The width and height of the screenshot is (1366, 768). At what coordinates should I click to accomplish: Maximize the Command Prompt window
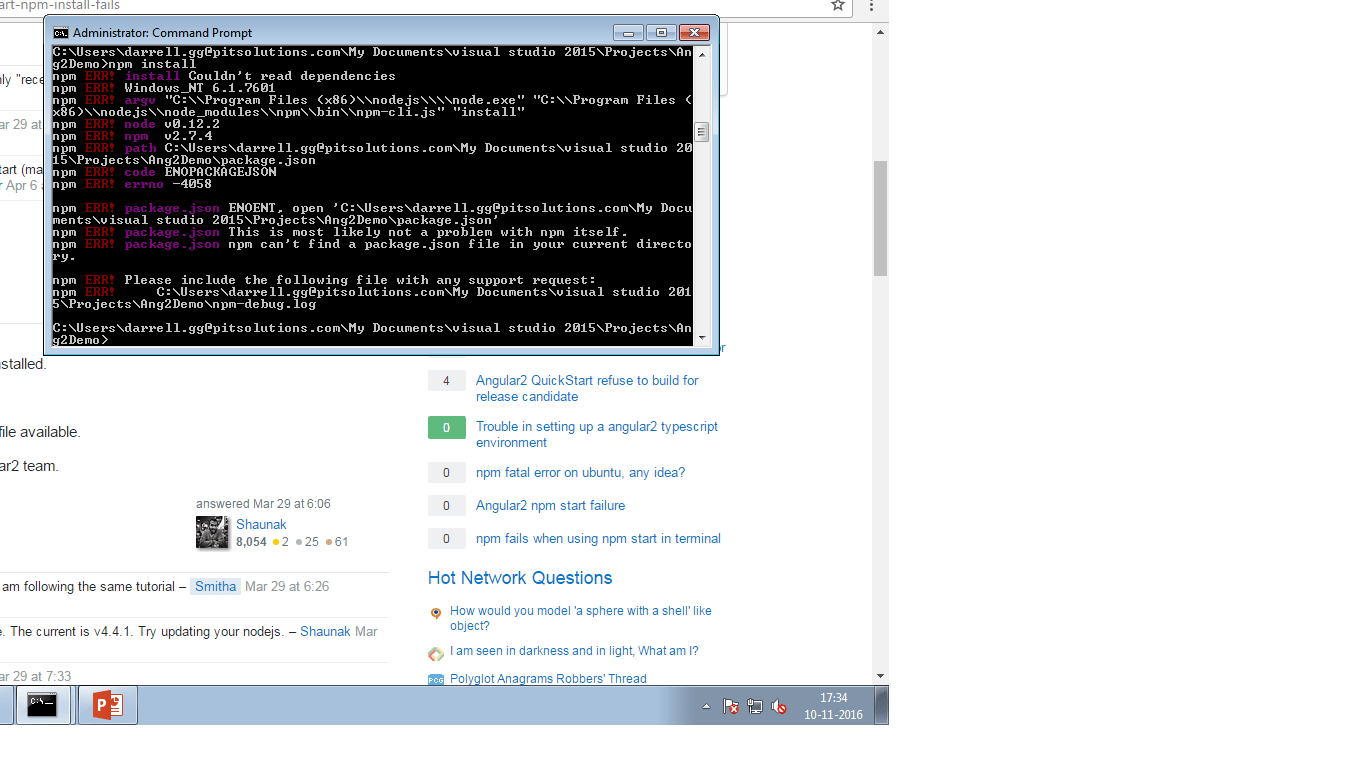point(660,32)
